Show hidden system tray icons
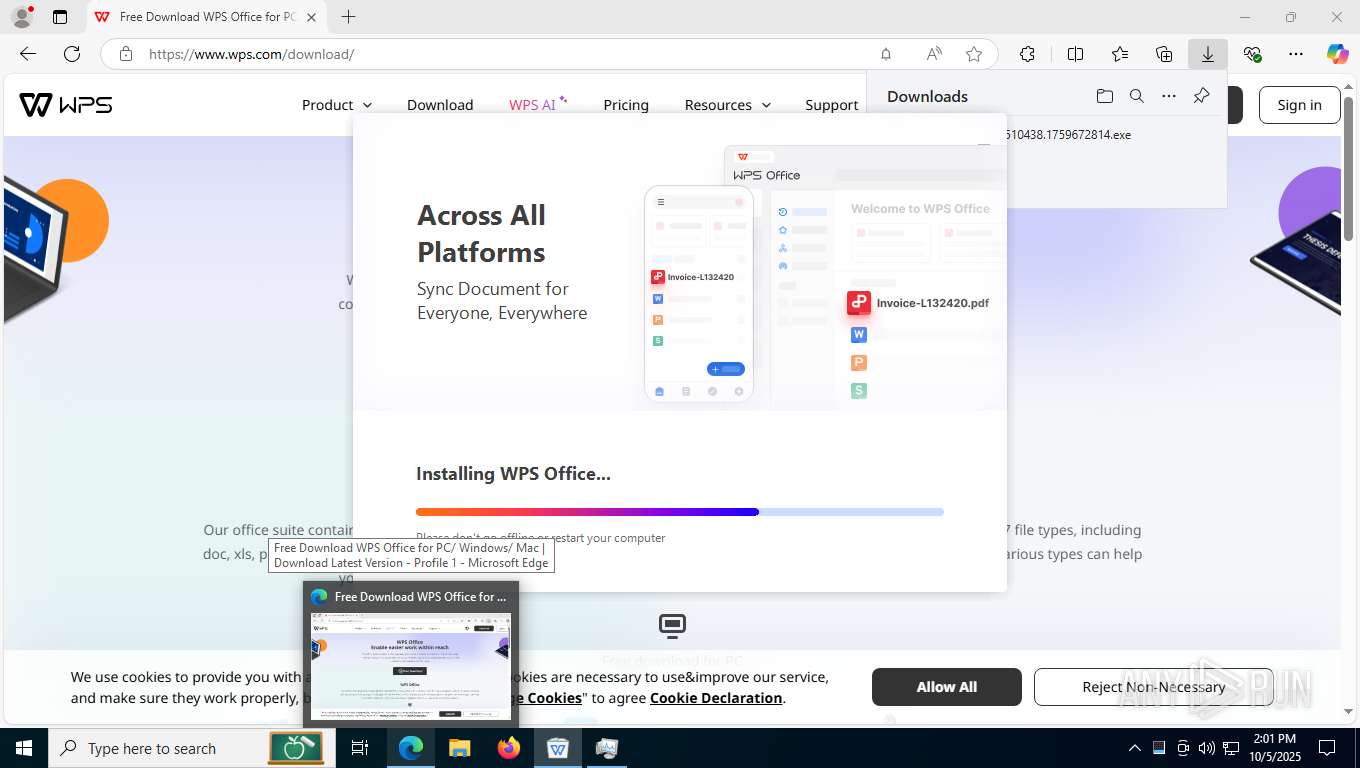The width and height of the screenshot is (1360, 768). 1134,748
